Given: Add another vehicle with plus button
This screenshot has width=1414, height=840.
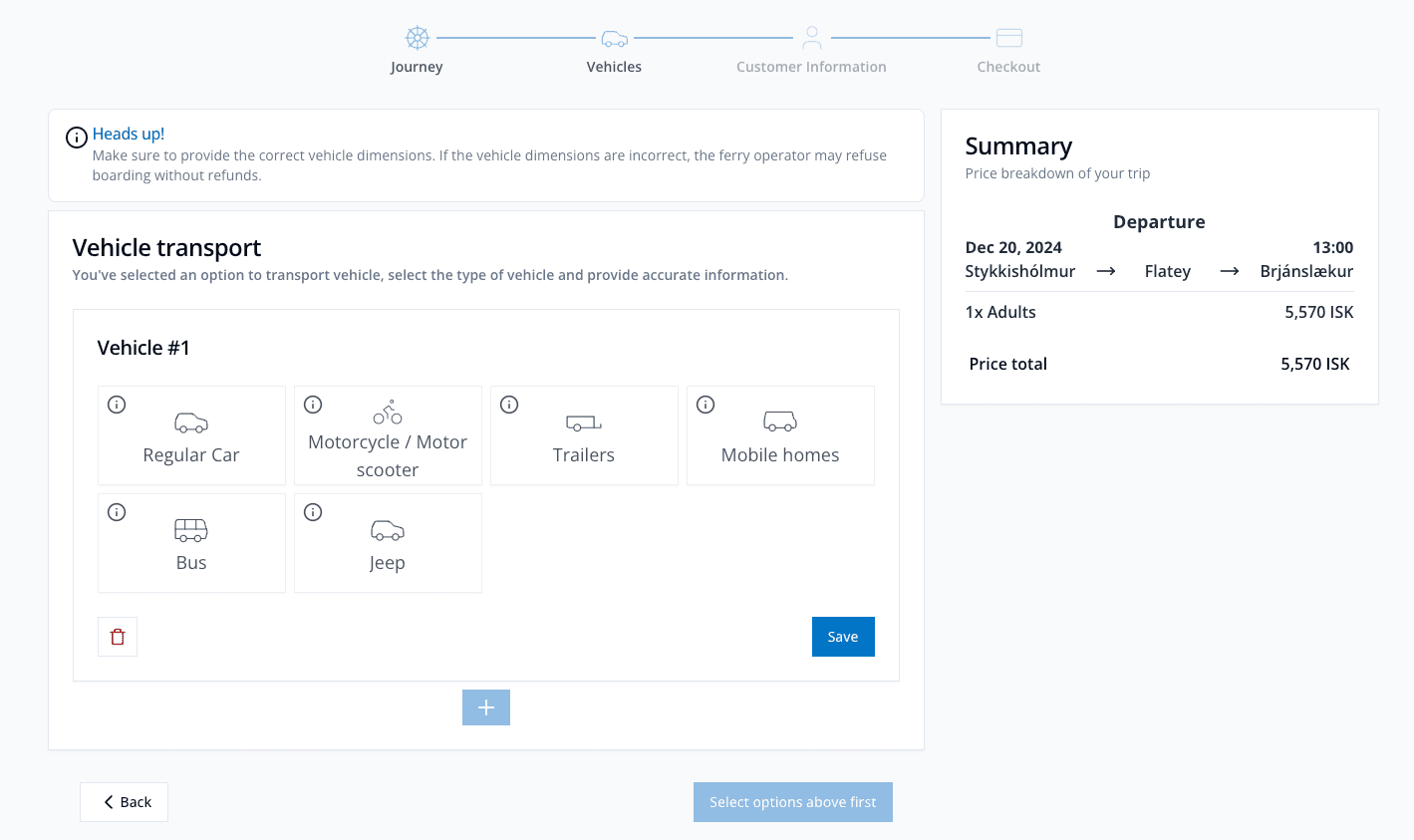Looking at the screenshot, I should [x=486, y=707].
